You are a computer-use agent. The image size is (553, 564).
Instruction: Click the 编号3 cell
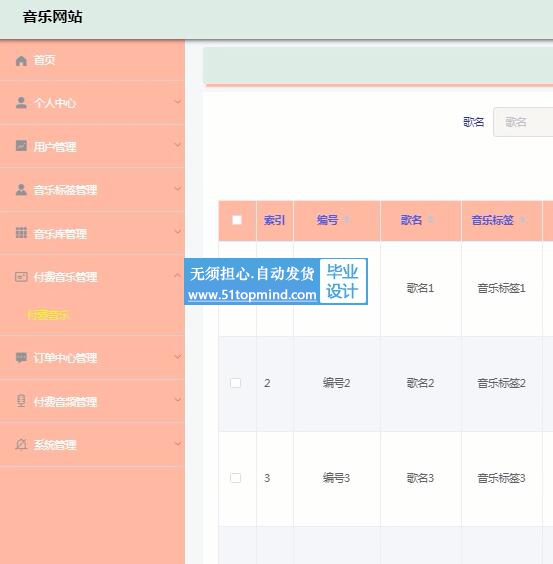pyautogui.click(x=336, y=478)
